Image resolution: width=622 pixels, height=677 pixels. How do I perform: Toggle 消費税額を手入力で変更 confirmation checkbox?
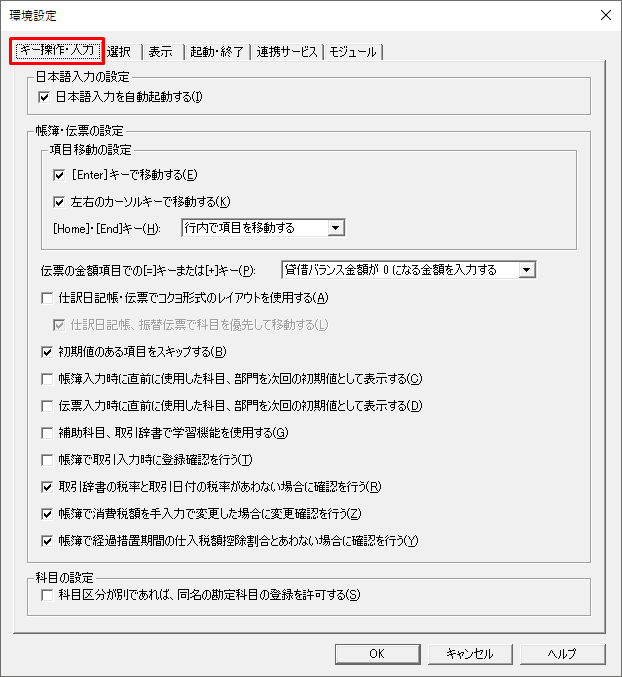pyautogui.click(x=47, y=514)
